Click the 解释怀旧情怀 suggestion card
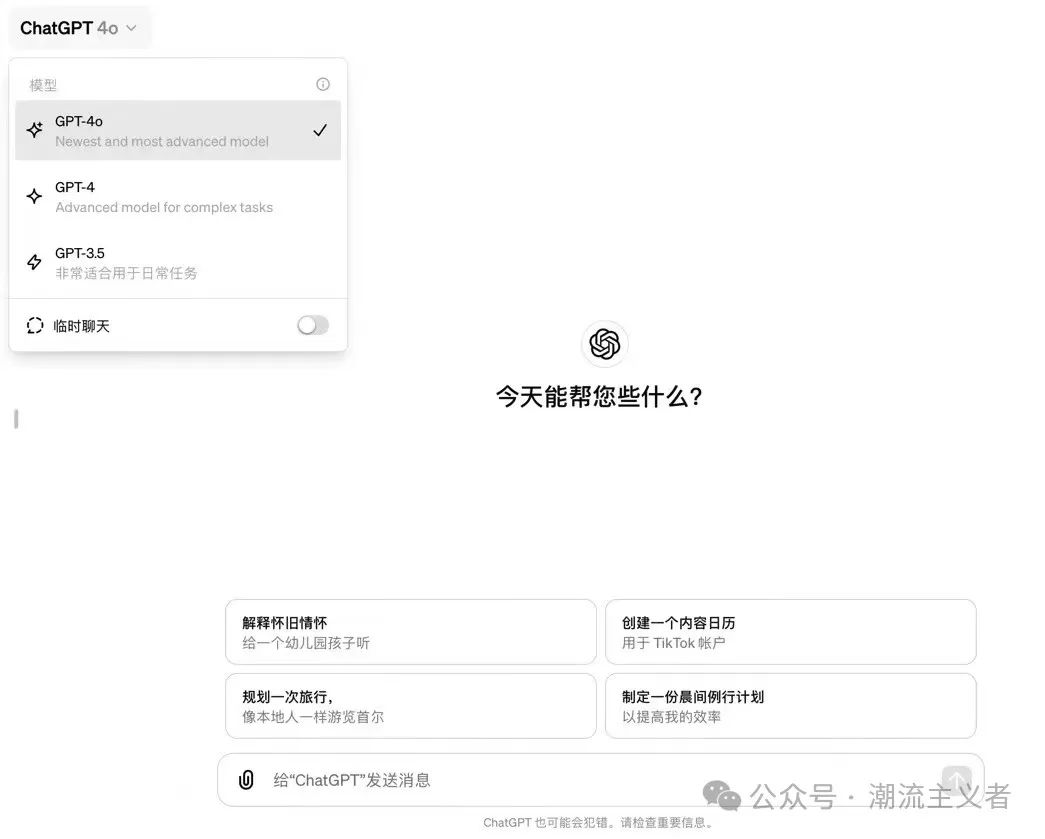Screen dimensions: 1045x839 [x=410, y=631]
